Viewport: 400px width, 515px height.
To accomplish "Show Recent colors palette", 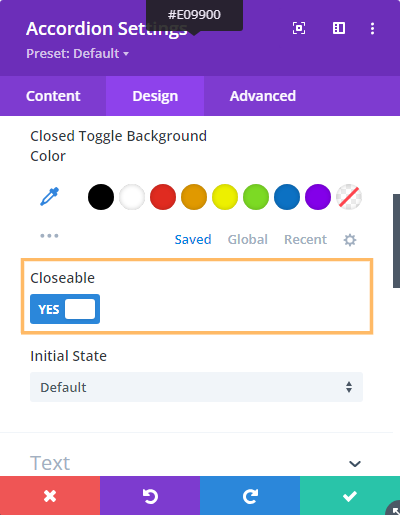I will coord(305,240).
